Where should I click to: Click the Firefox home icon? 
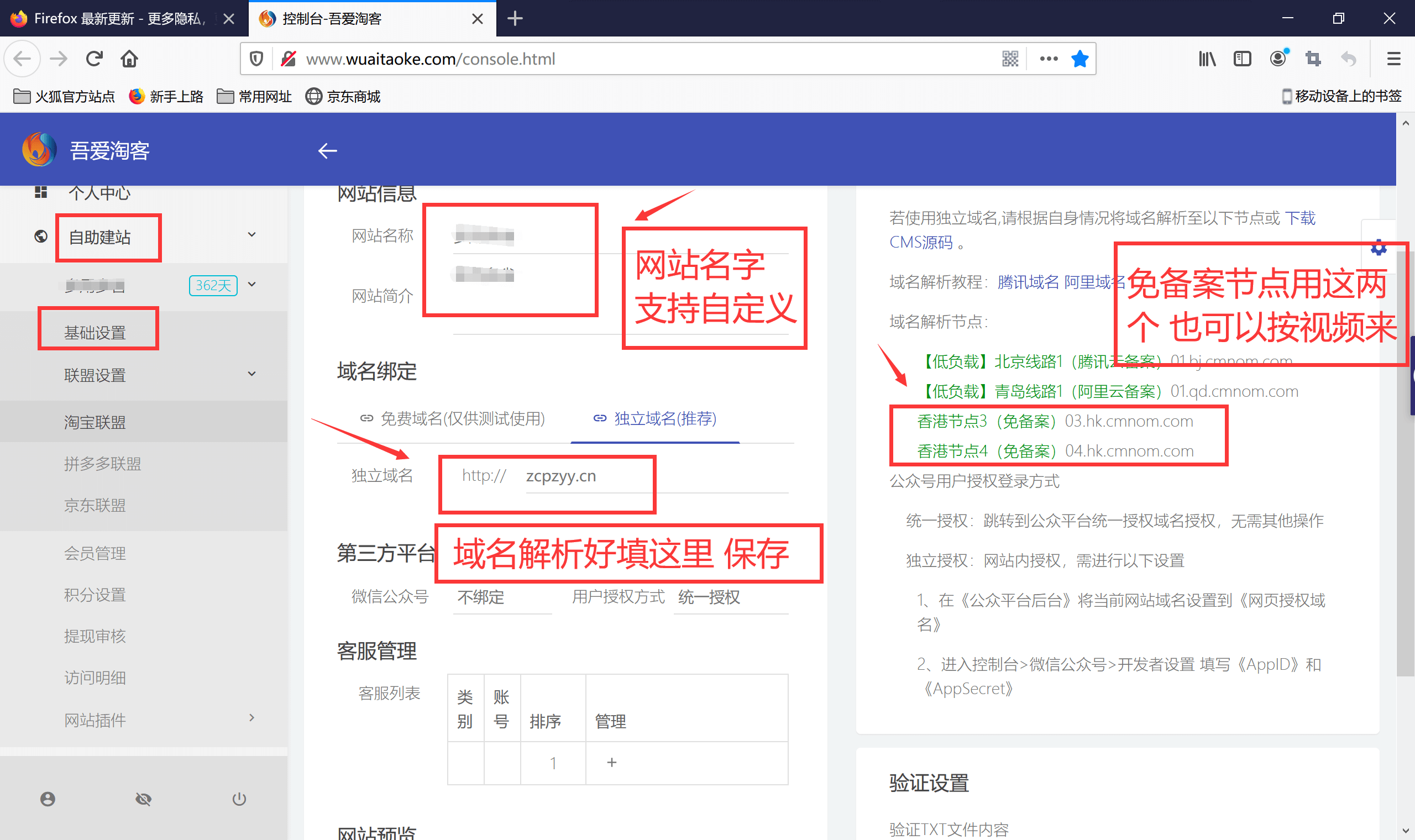pyautogui.click(x=129, y=59)
